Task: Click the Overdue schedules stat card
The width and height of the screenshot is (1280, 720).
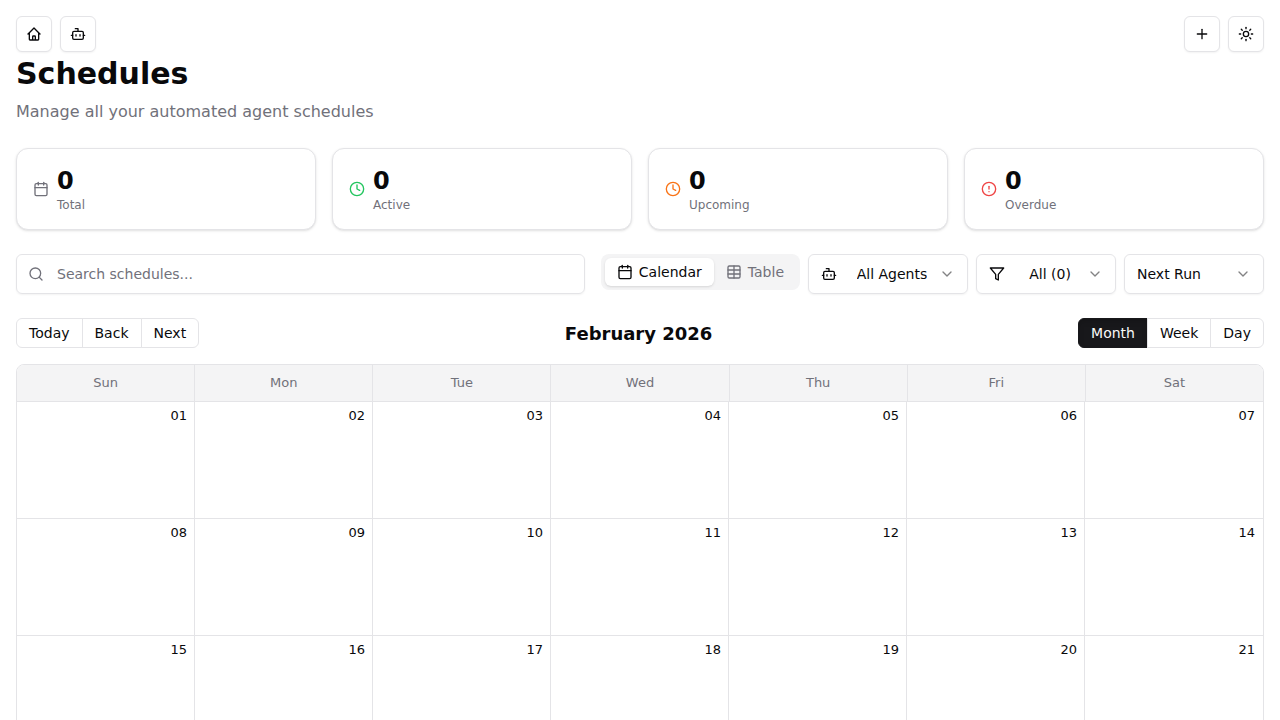Action: [x=1114, y=189]
